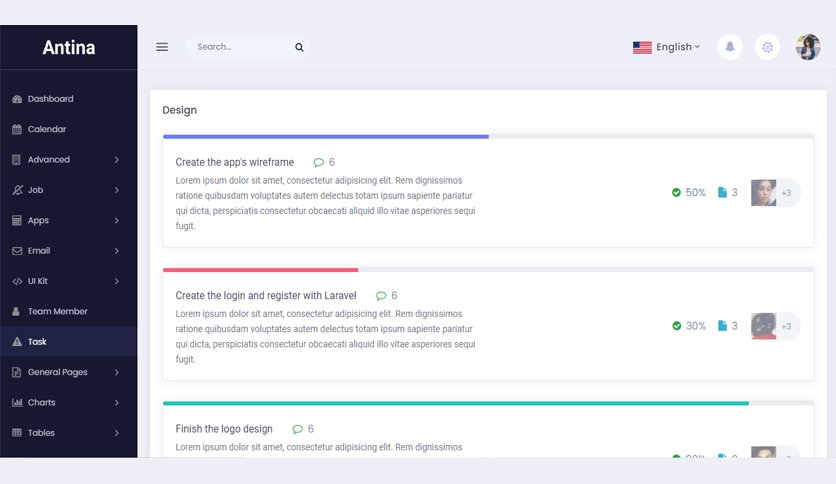Expand the Advanced submenu chevron

click(x=117, y=159)
